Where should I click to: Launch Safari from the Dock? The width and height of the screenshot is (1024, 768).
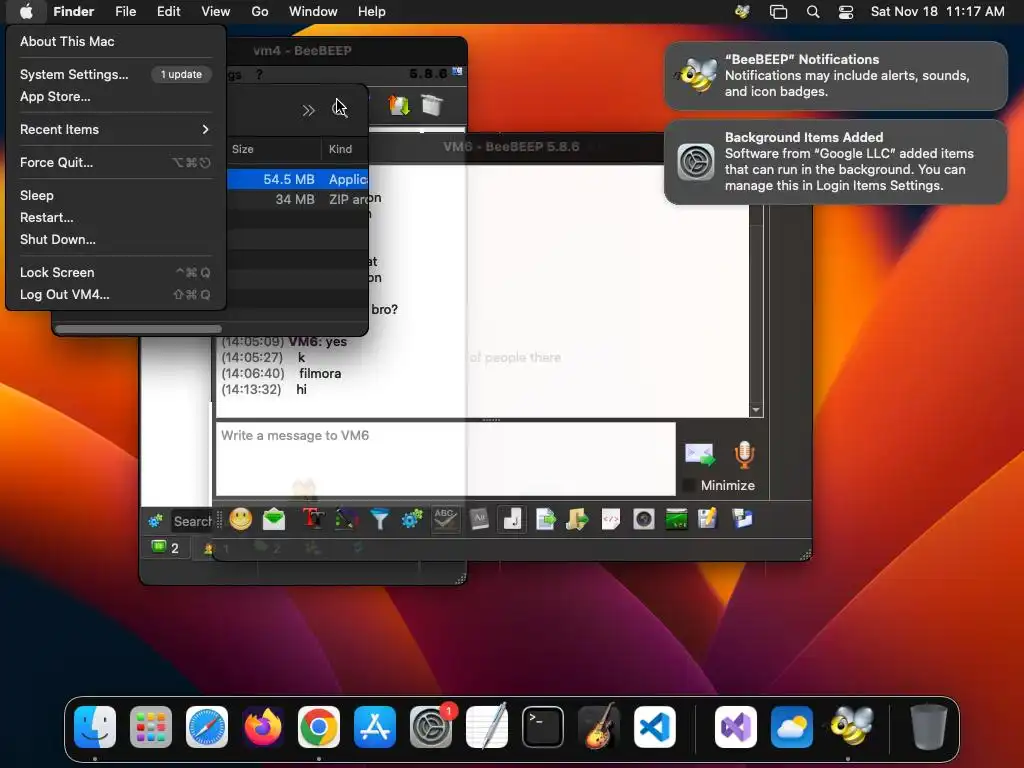coord(206,726)
